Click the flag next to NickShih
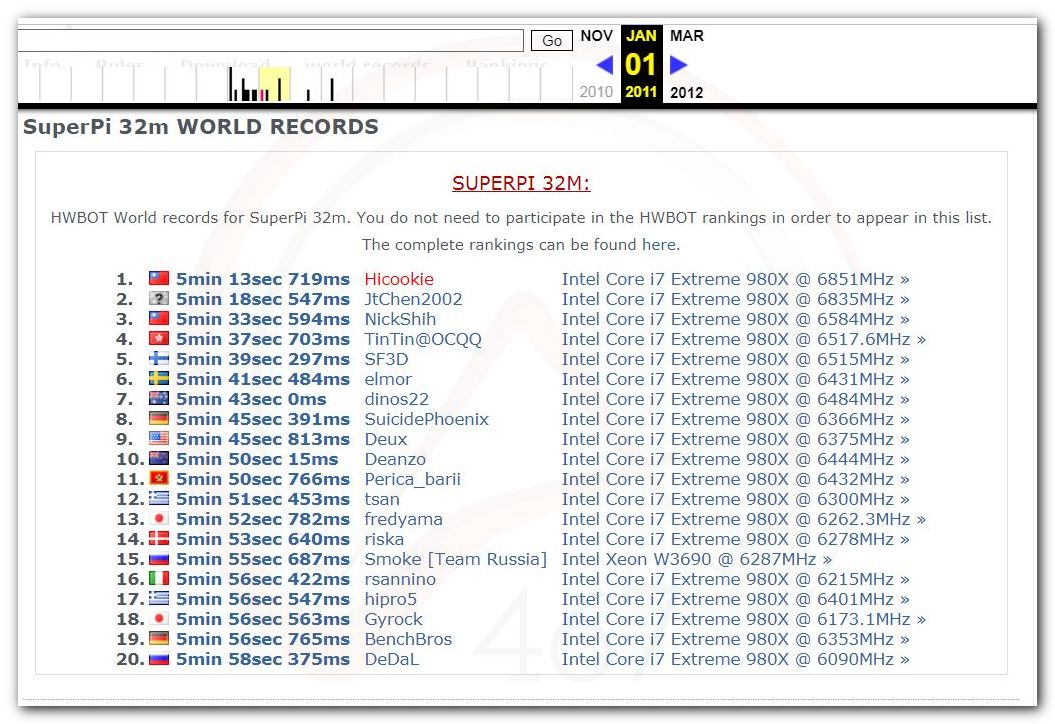The width and height of the screenshot is (1055, 724). point(159,318)
